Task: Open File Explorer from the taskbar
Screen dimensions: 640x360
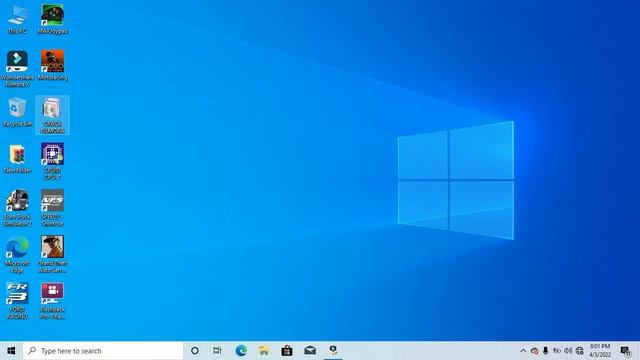Action: pos(264,351)
